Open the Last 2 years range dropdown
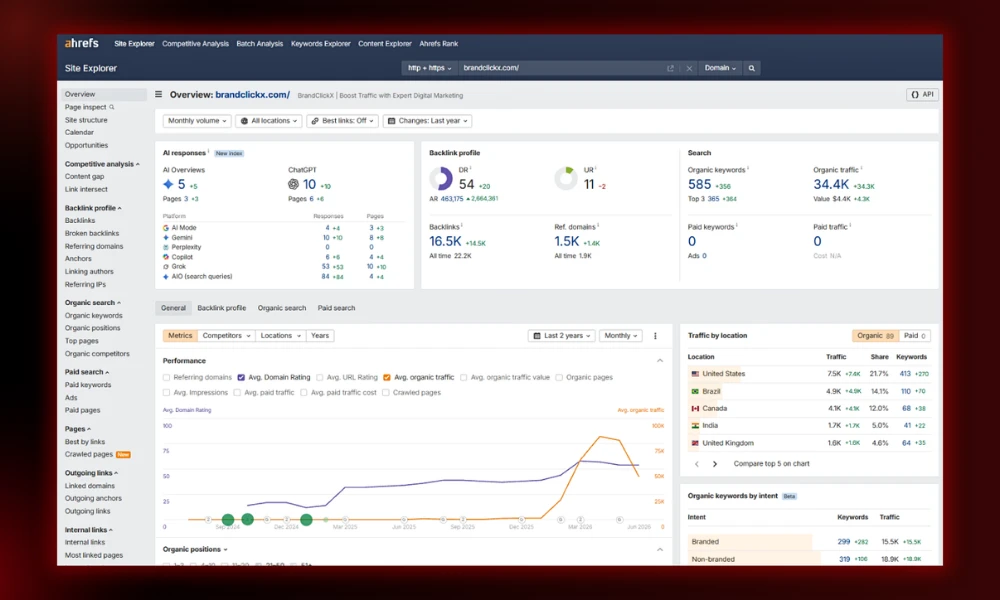 (x=562, y=335)
